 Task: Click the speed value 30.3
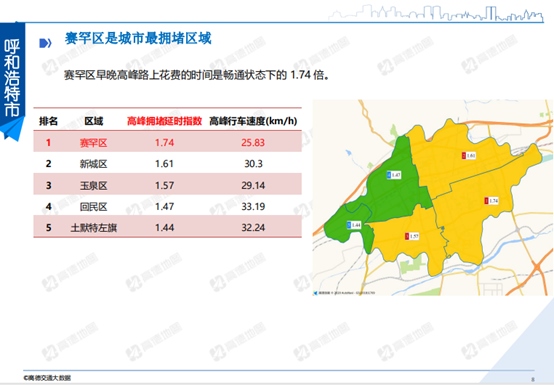(253, 164)
